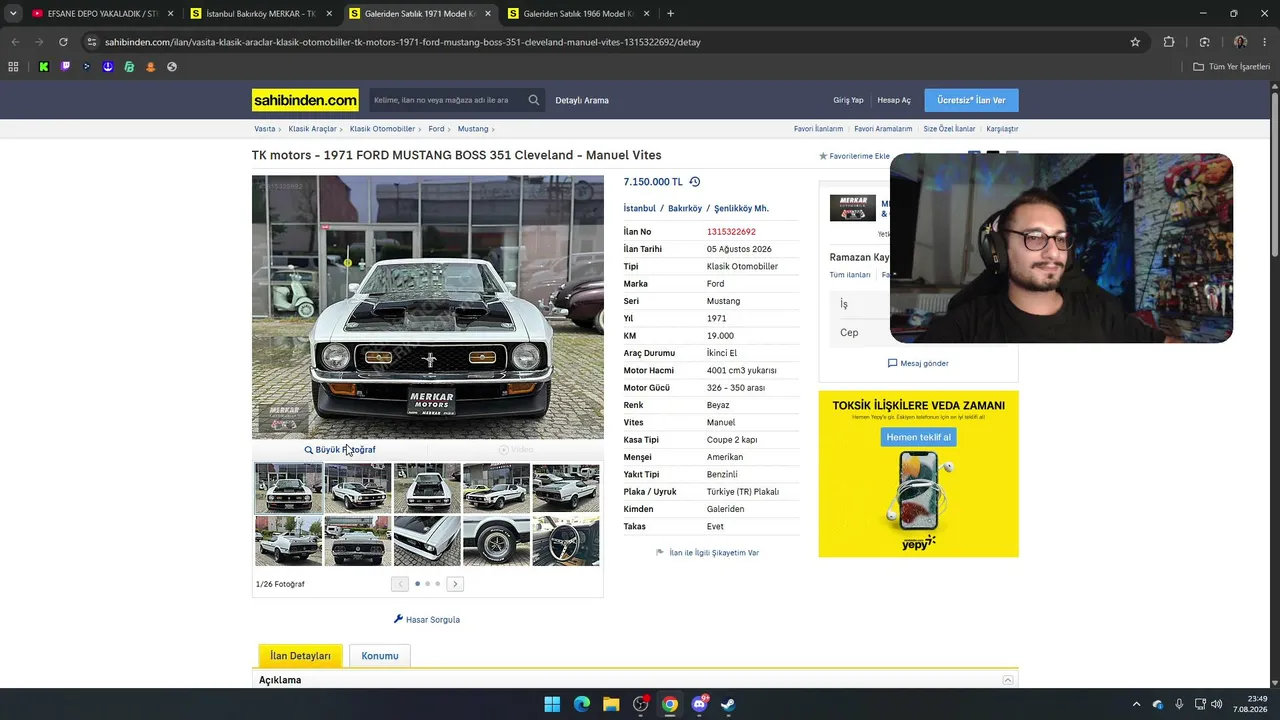Click the browser address bar URL
1280x720 pixels.
(403, 42)
